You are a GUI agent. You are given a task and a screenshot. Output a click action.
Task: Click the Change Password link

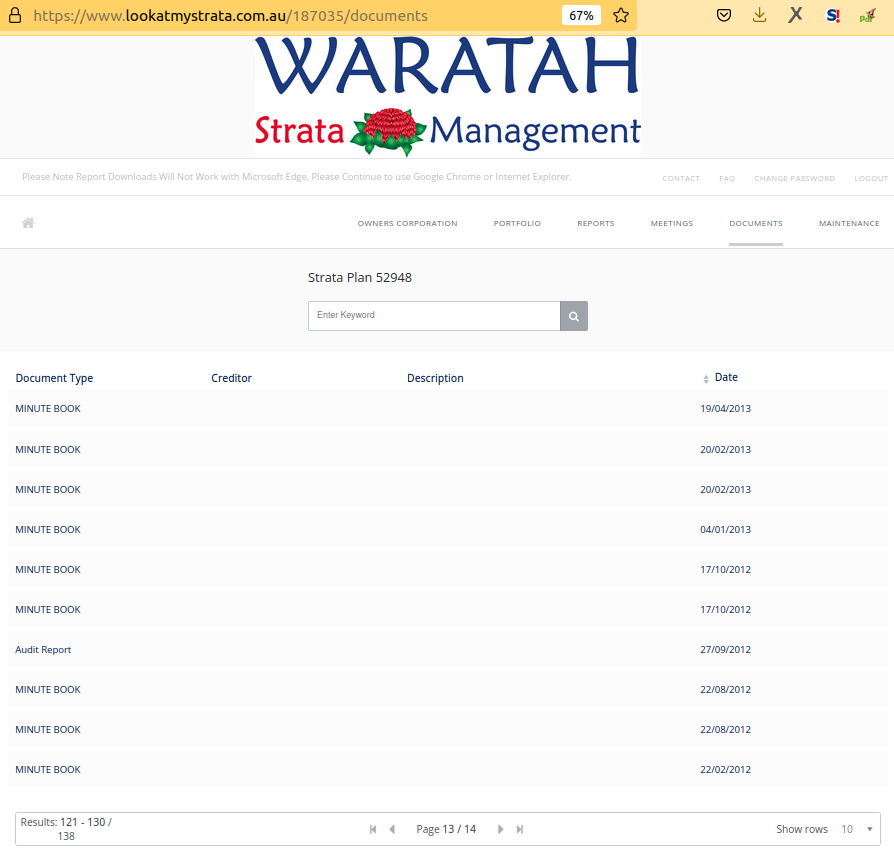(794, 178)
